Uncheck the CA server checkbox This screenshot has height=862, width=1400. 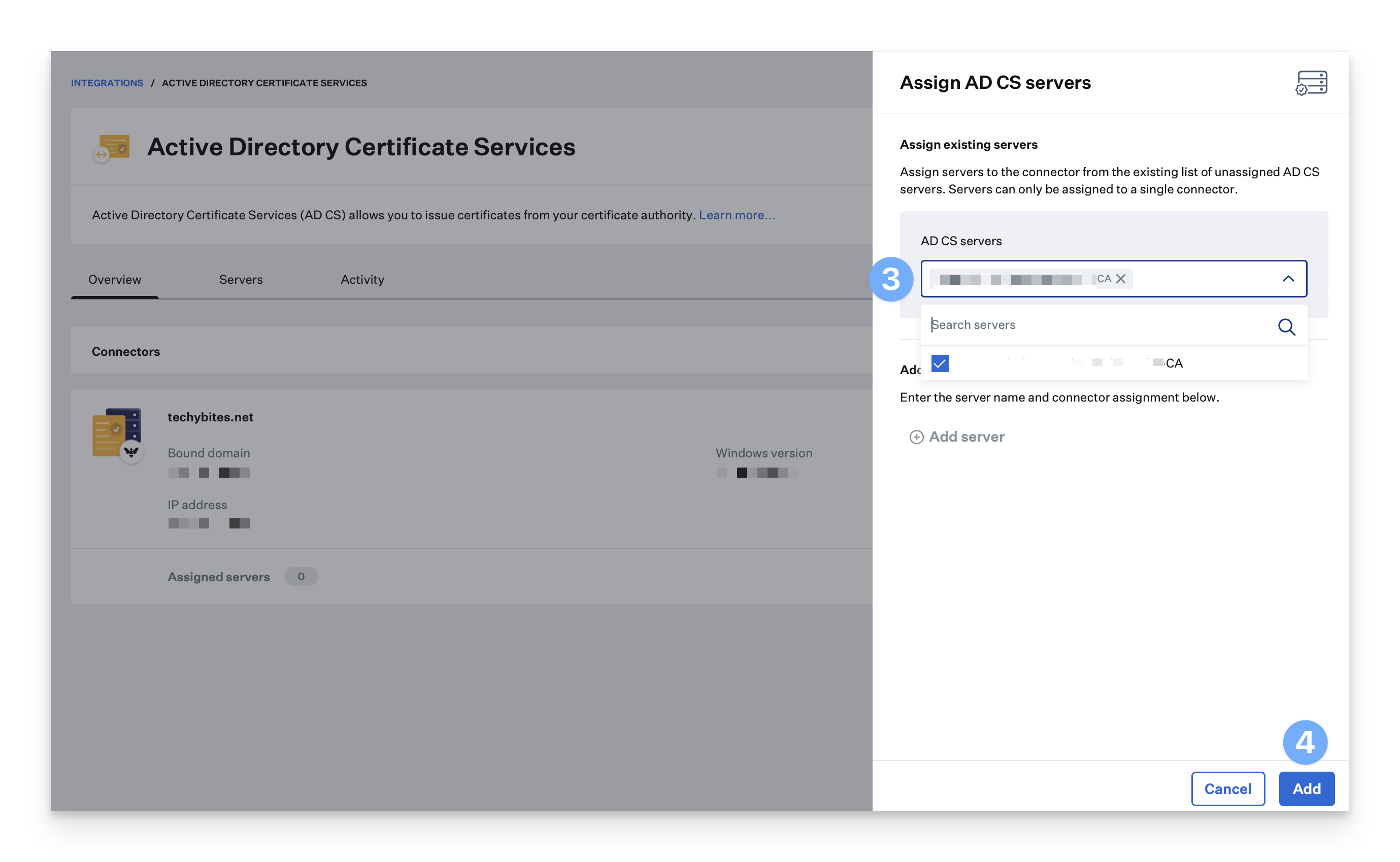[x=940, y=363]
